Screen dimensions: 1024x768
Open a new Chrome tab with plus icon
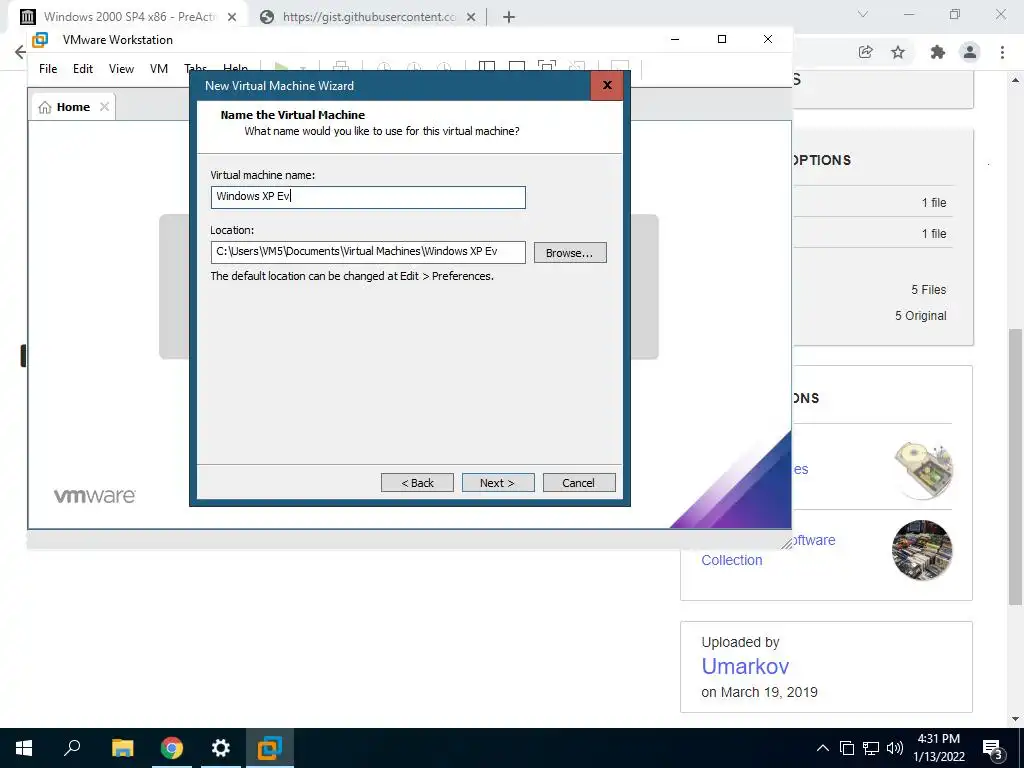[x=509, y=17]
